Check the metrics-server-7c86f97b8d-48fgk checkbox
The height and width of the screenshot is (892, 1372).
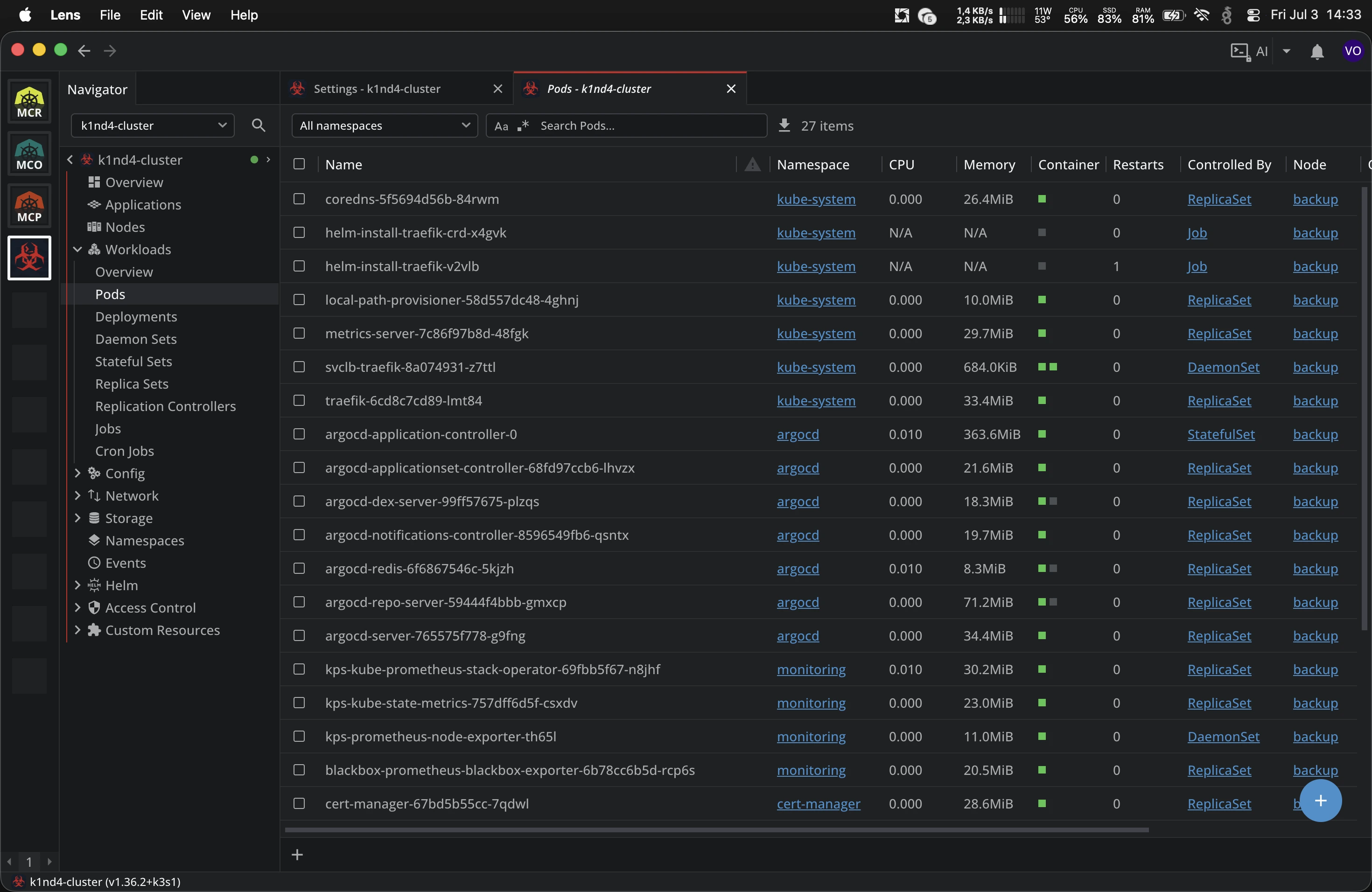(299, 333)
